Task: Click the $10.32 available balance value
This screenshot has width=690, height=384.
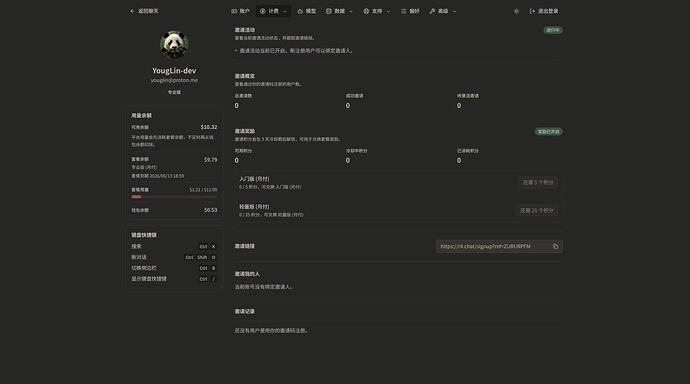Action: [209, 127]
